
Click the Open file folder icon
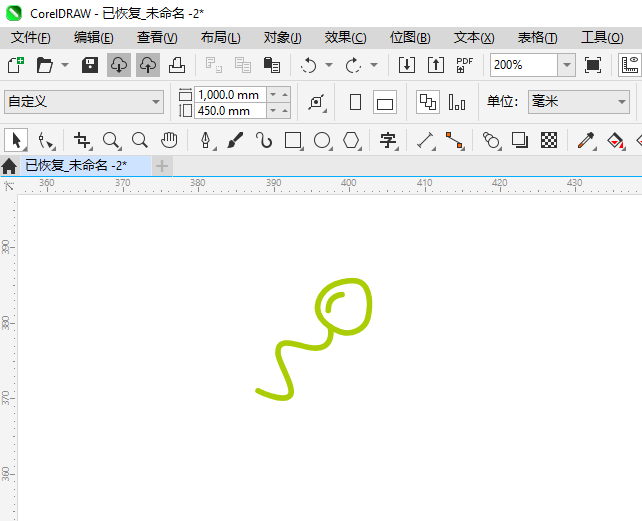(44, 65)
